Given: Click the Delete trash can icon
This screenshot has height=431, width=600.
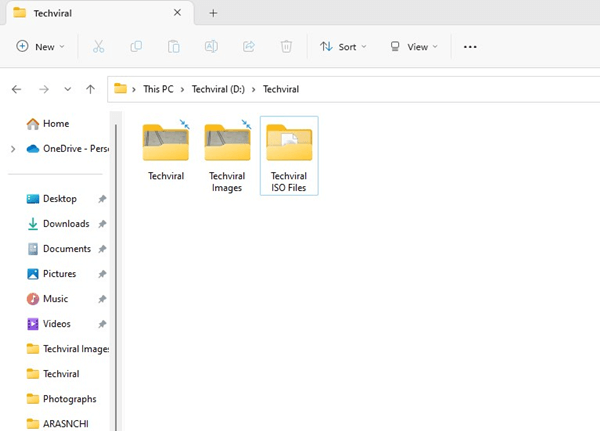Looking at the screenshot, I should tap(286, 47).
